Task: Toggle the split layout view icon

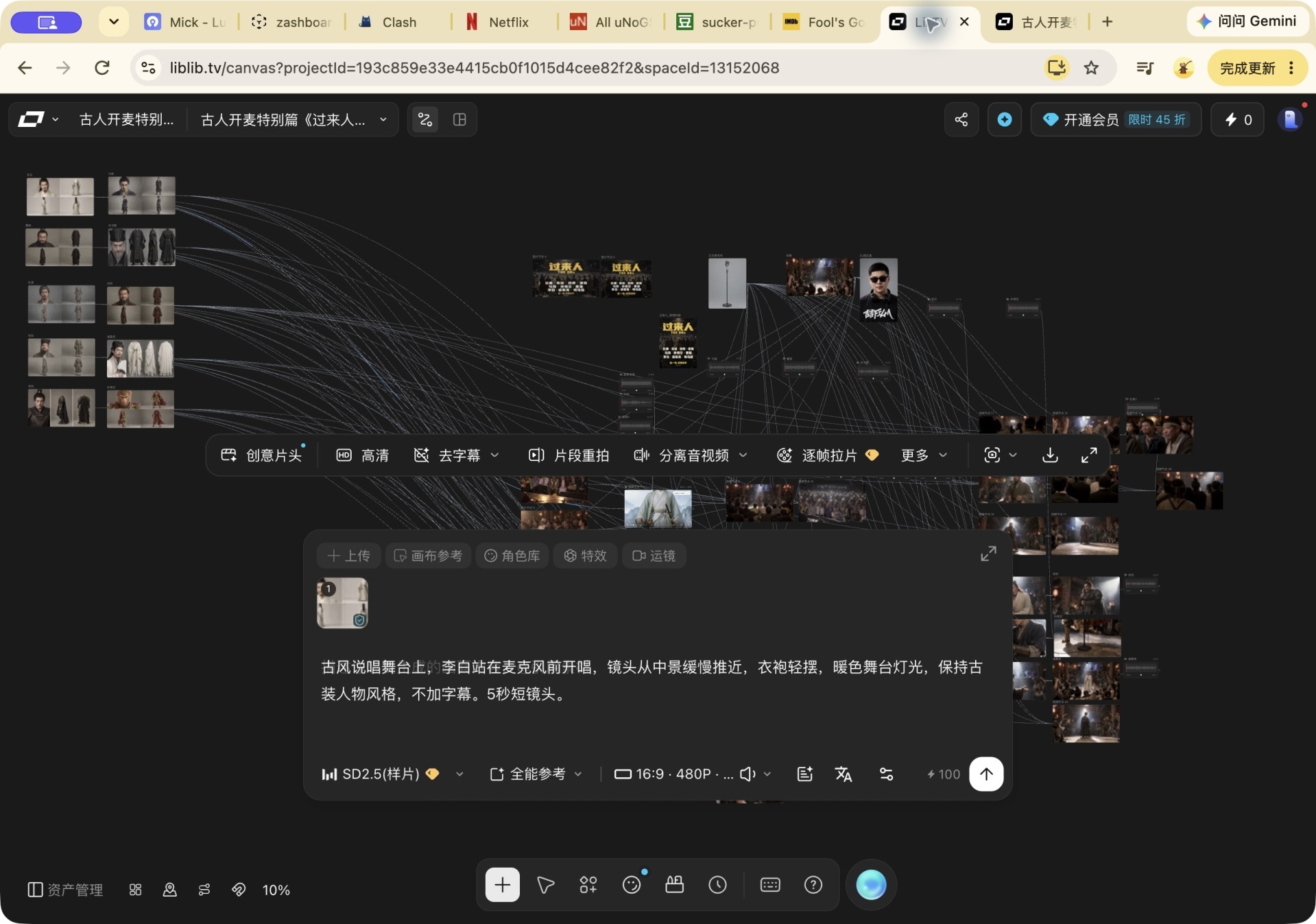Action: pos(459,119)
